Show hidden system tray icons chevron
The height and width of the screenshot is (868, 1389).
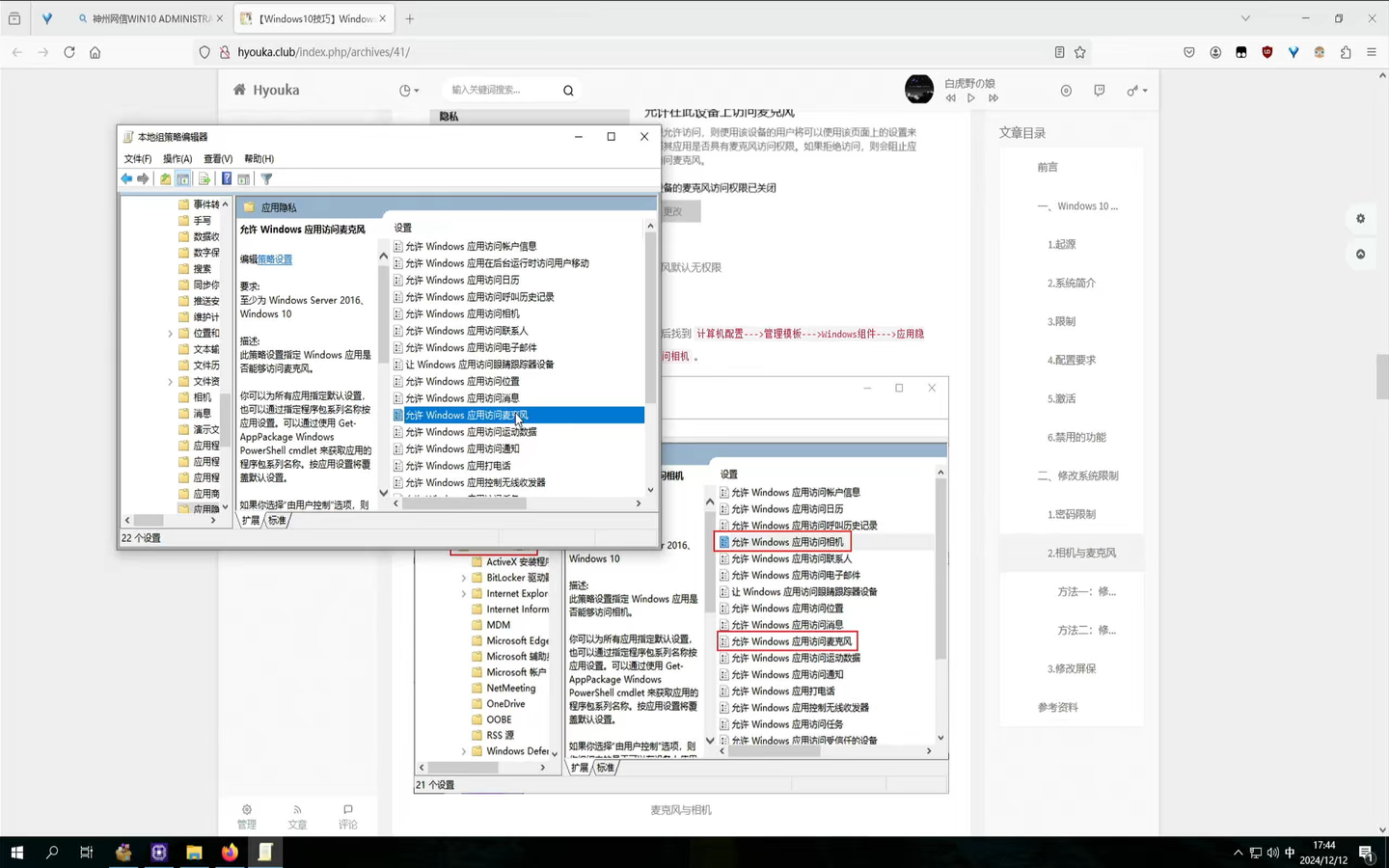pos(1239,853)
